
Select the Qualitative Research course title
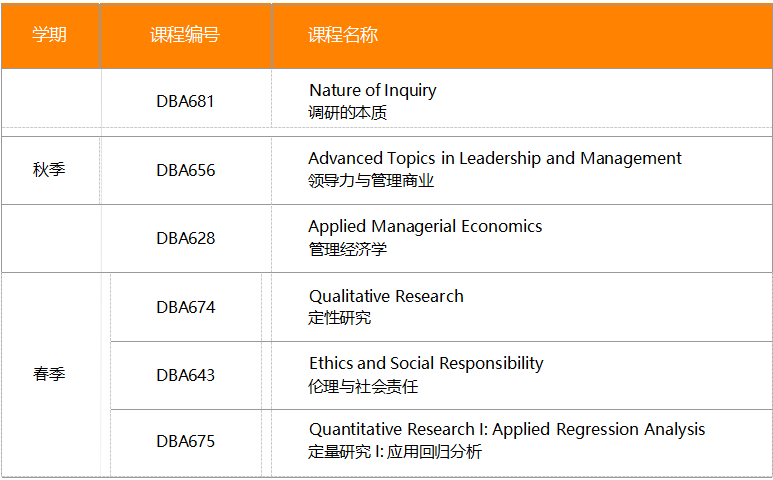[386, 296]
